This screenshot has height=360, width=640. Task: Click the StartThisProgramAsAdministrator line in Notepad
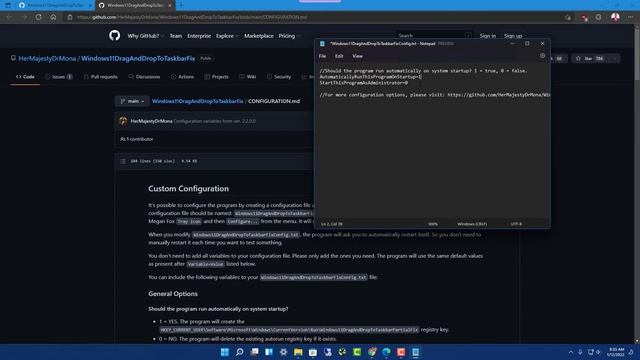[363, 83]
